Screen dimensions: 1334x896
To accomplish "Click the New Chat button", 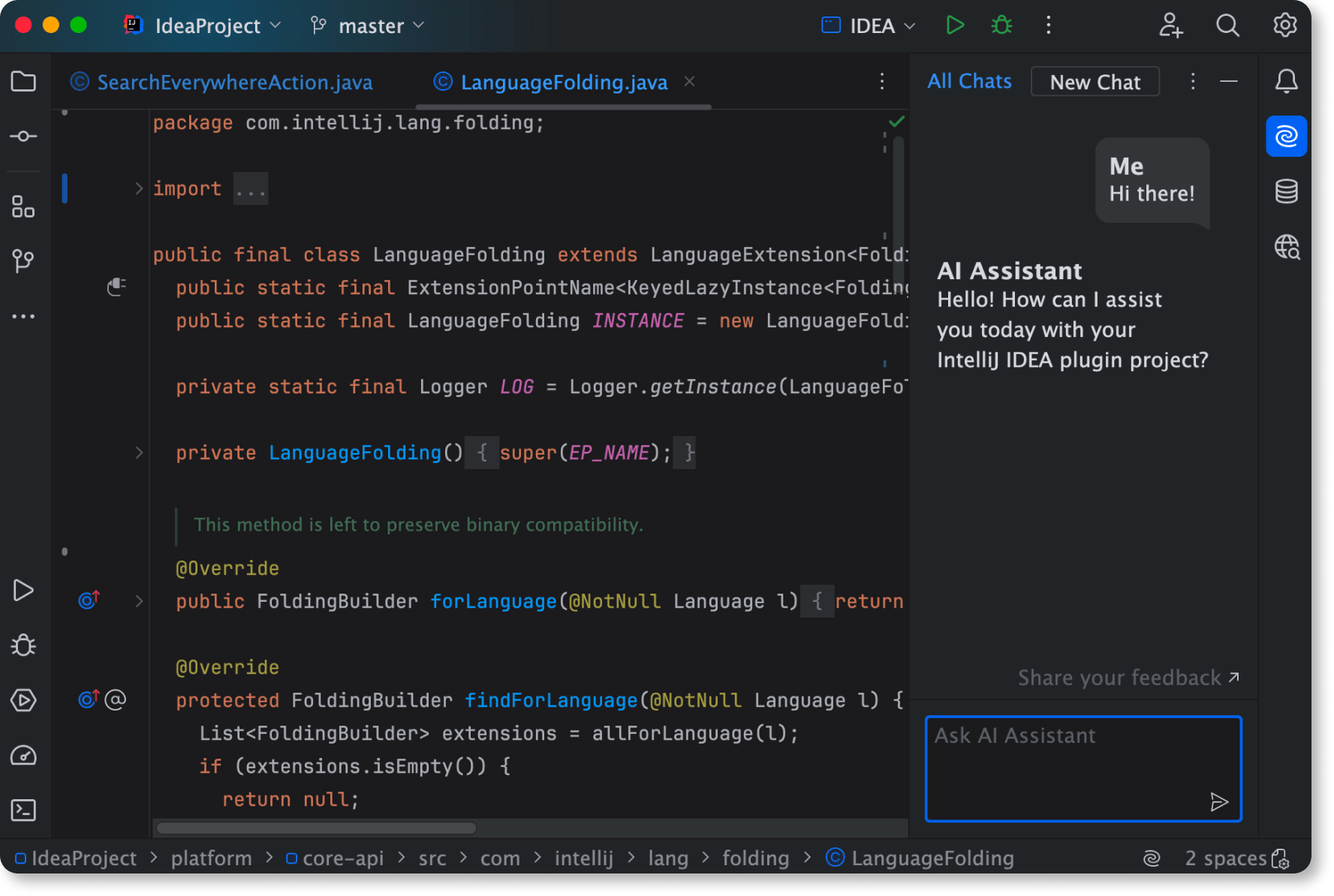I will tap(1094, 82).
